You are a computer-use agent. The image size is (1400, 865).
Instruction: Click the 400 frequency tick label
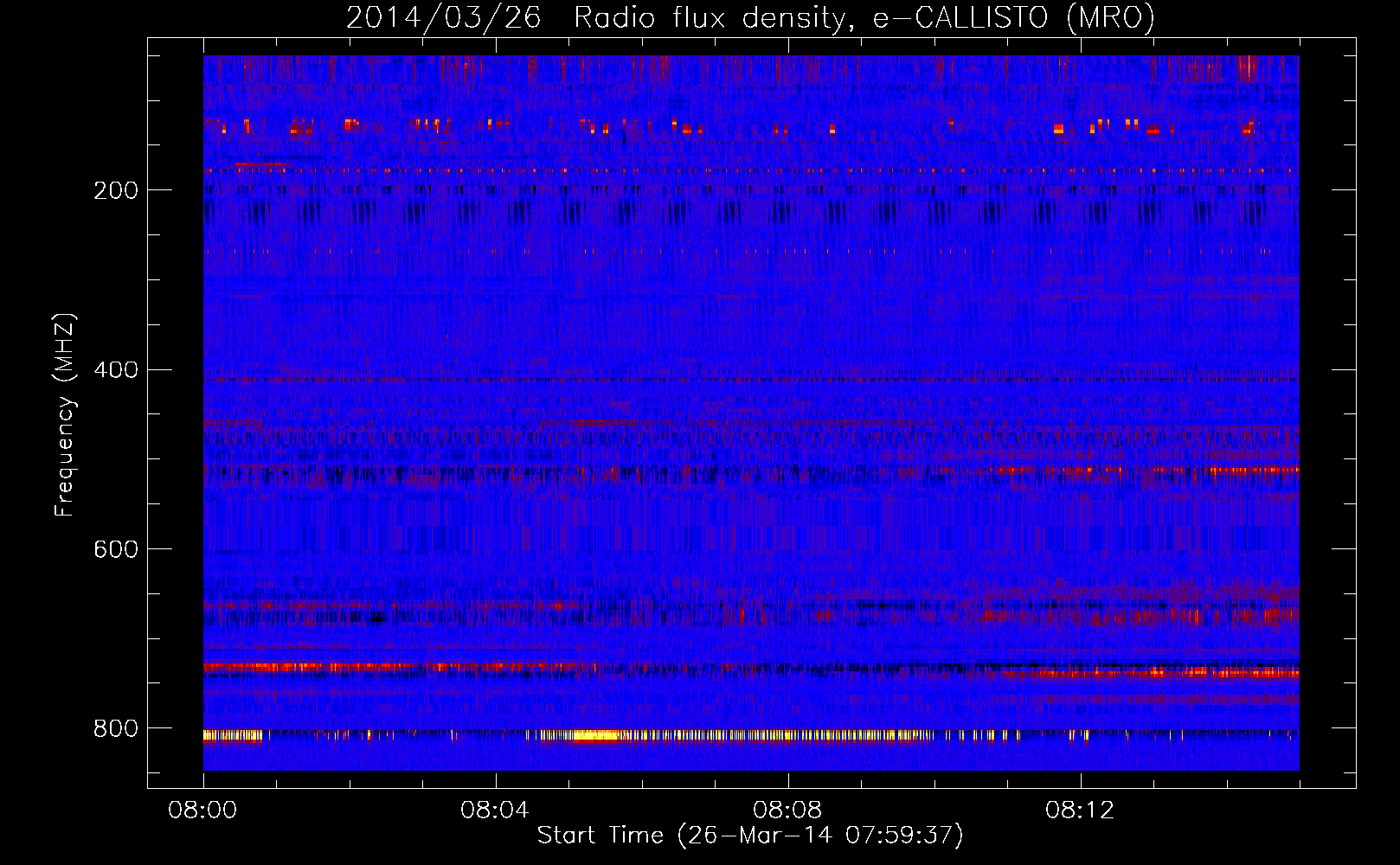coord(116,370)
